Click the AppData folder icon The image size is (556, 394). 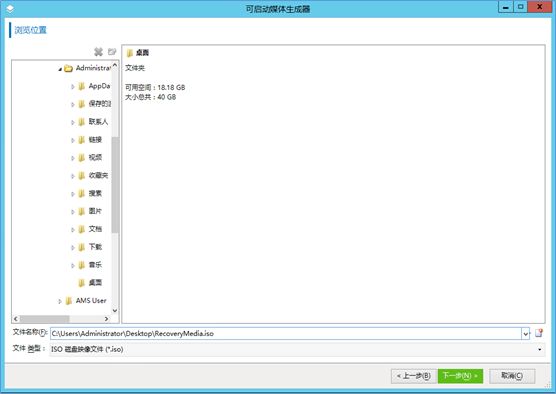tap(82, 86)
